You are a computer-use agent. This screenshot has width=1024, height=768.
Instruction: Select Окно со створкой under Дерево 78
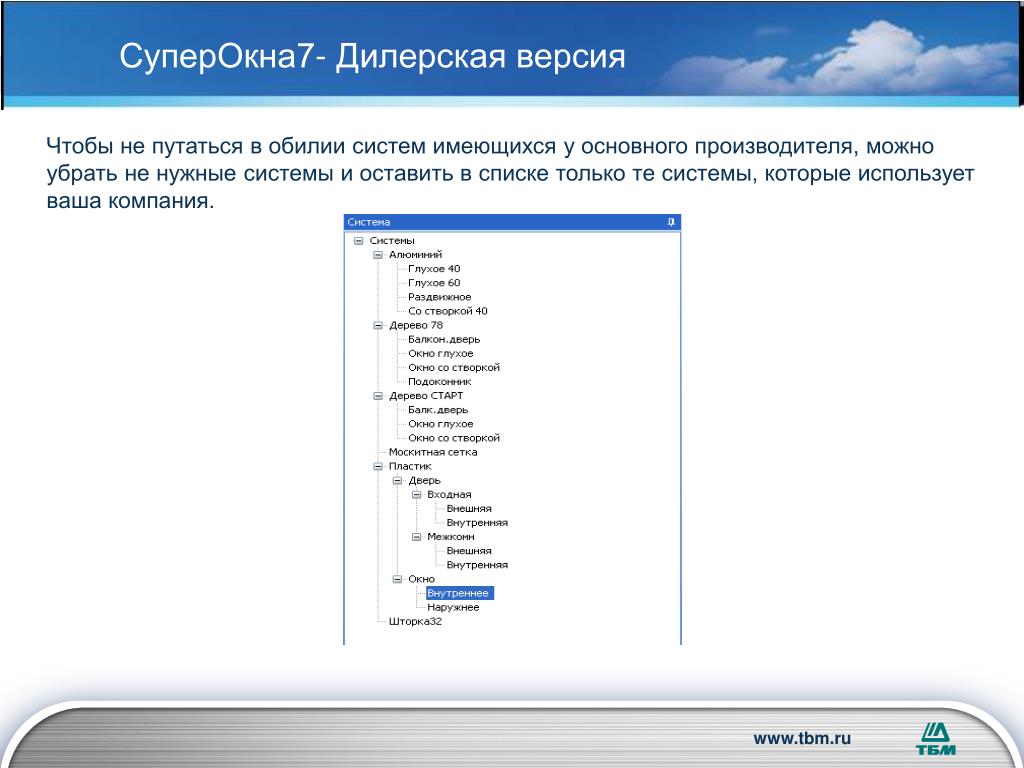454,368
